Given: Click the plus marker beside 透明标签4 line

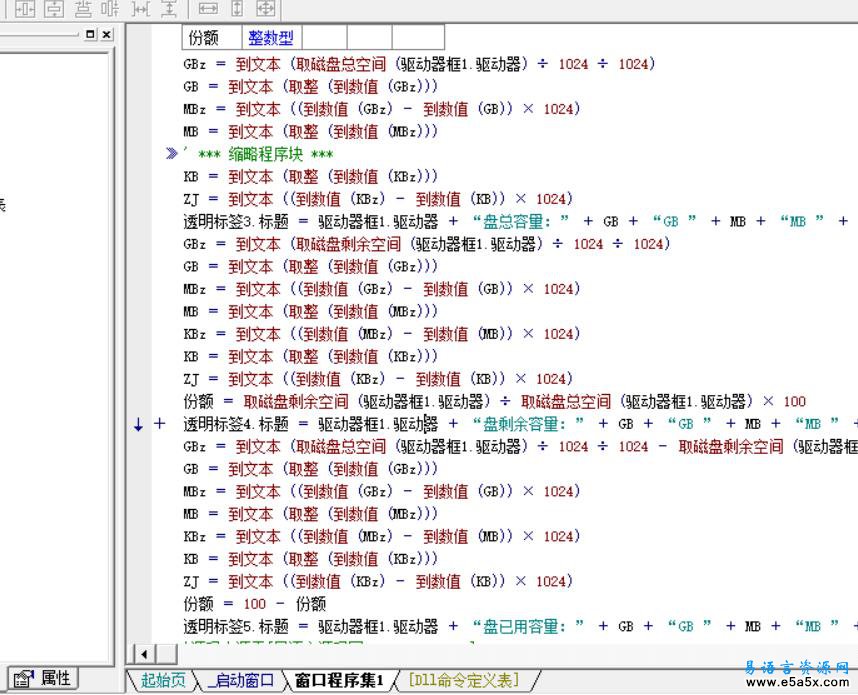Looking at the screenshot, I should click(159, 424).
